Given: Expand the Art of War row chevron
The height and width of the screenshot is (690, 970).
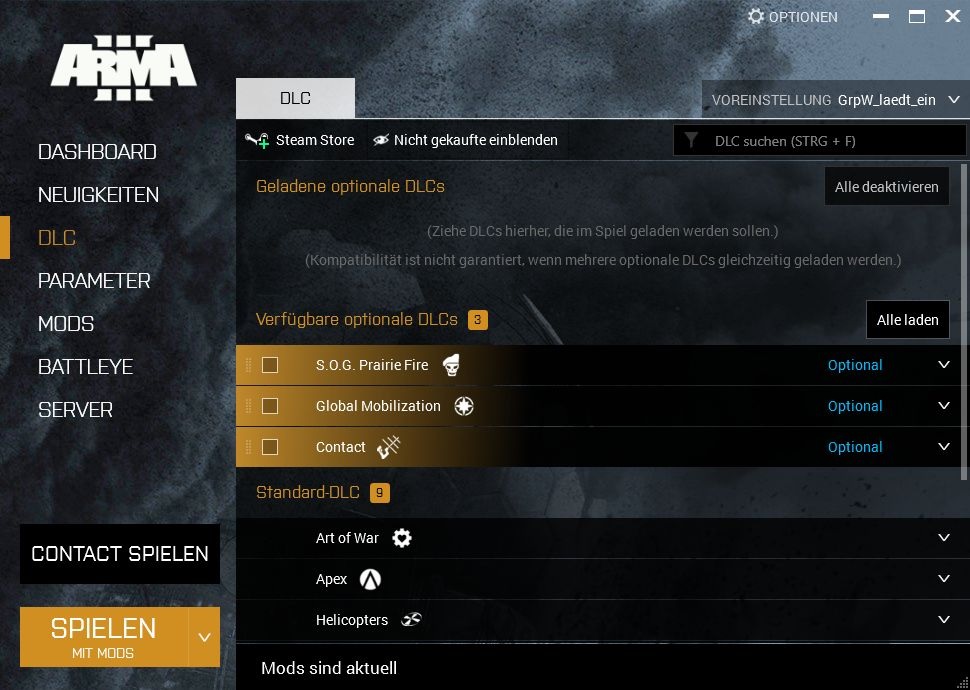Looking at the screenshot, I should tap(944, 537).
